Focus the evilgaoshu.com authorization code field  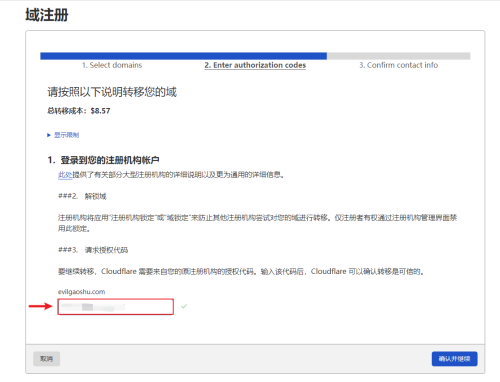click(x=116, y=307)
